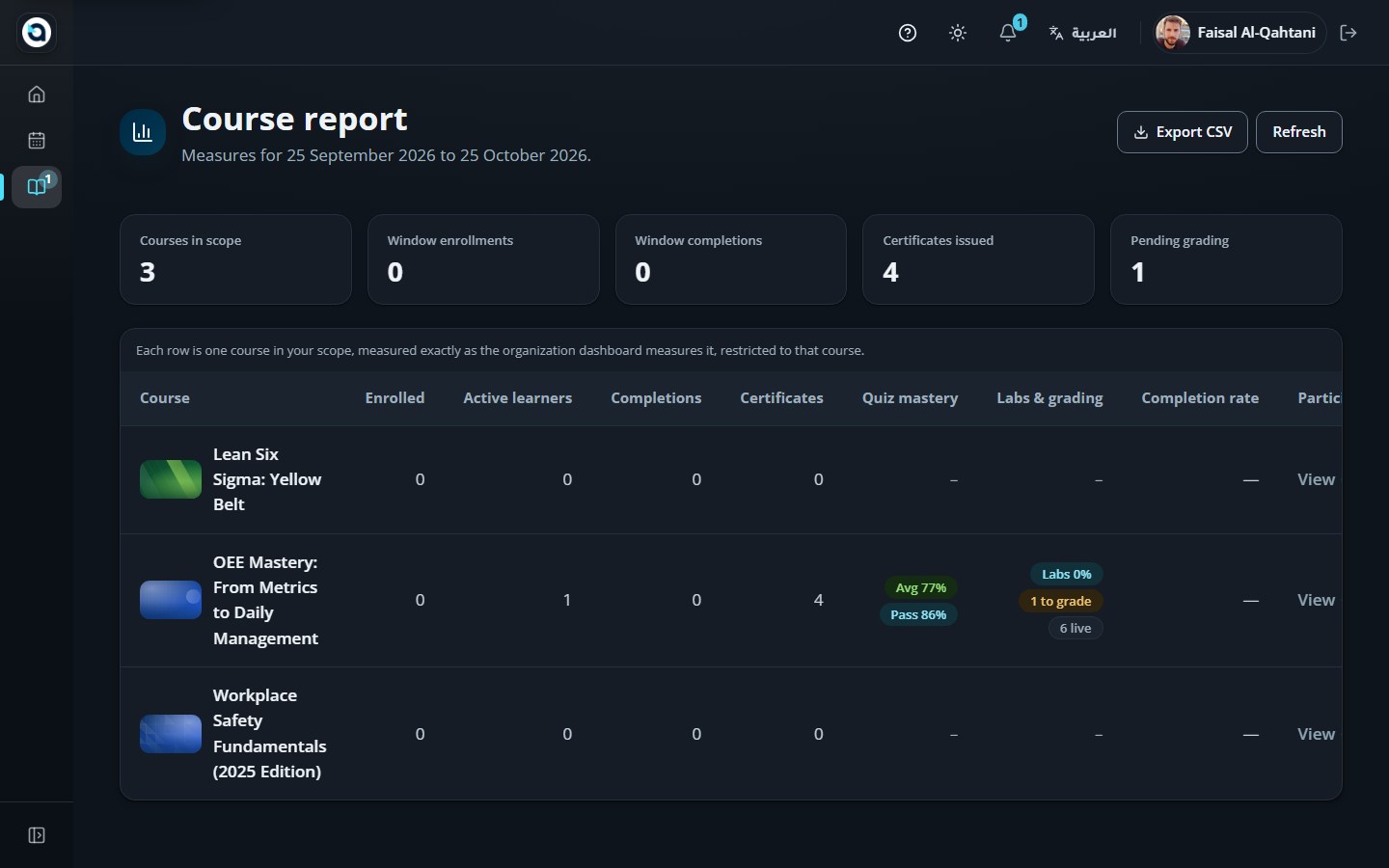The height and width of the screenshot is (868, 1389).
Task: Open the Courses book sidebar icon
Action: 37,187
